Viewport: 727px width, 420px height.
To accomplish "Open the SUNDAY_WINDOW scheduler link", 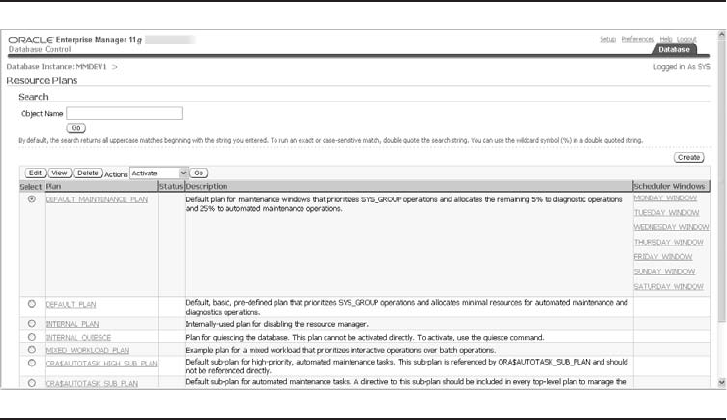I will [x=664, y=272].
